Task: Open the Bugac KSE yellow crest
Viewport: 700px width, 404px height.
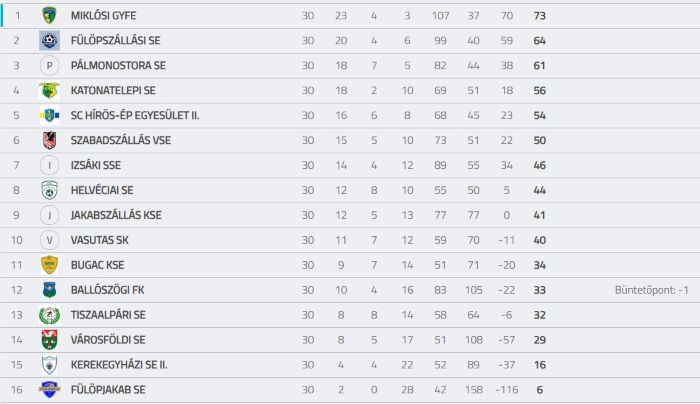Action: click(49, 265)
